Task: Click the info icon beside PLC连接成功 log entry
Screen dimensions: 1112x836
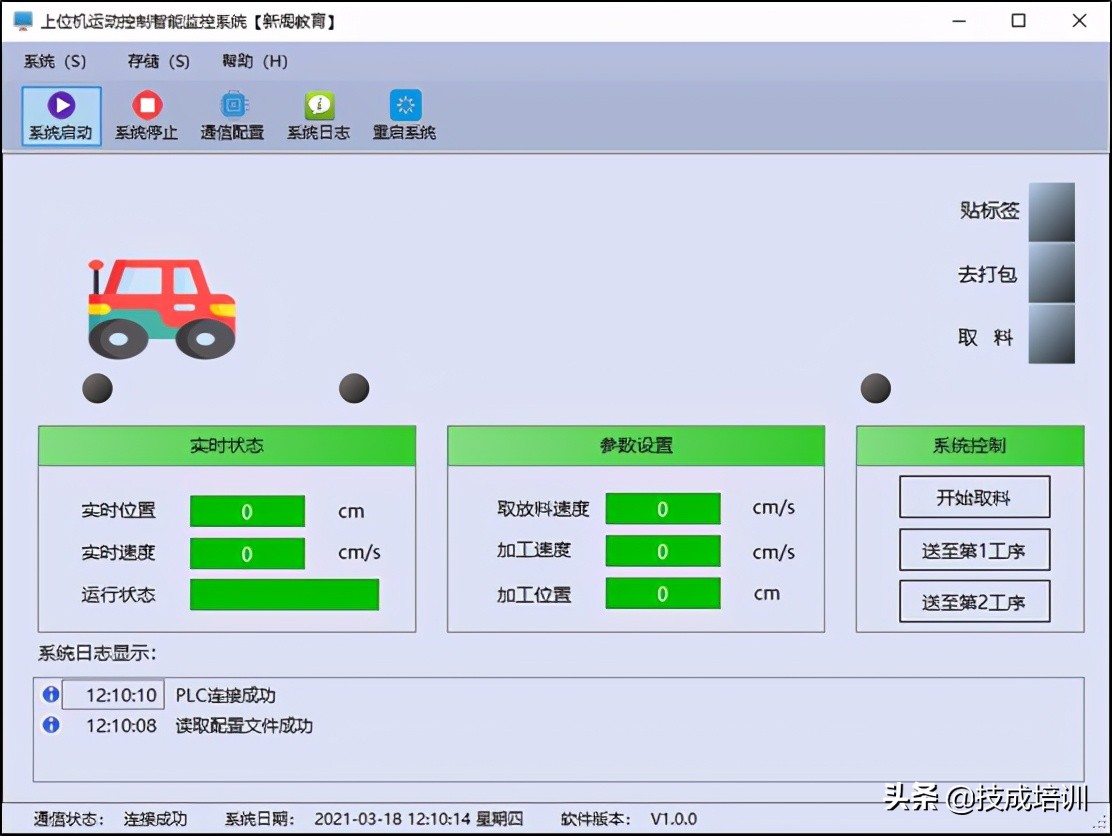Action: [49, 694]
